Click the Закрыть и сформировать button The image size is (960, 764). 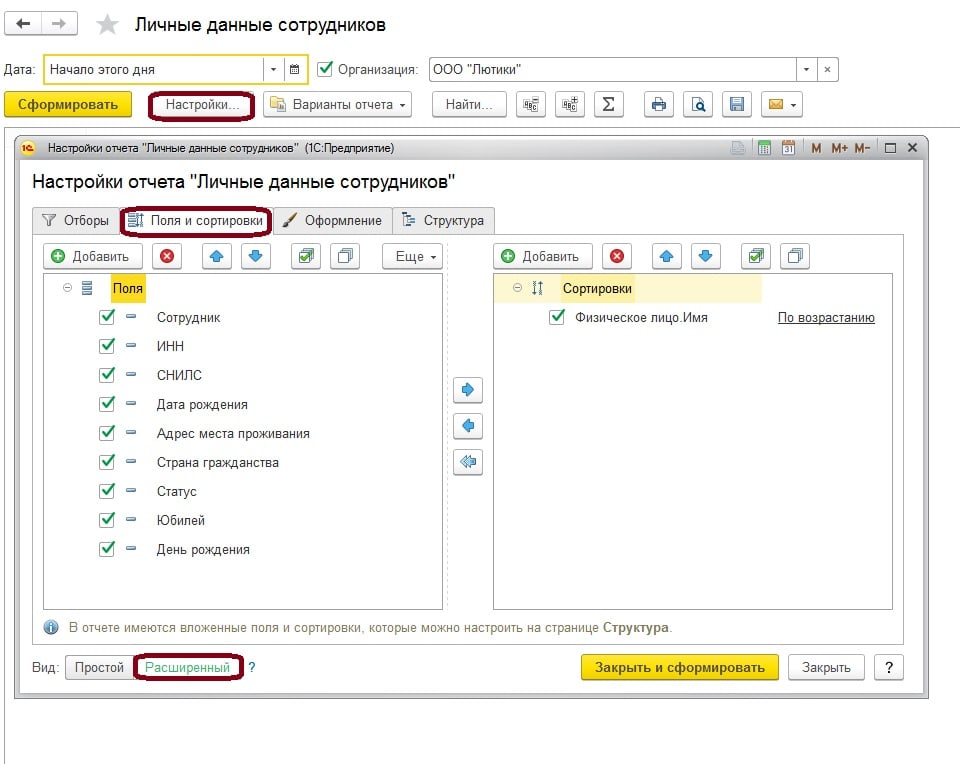pos(679,667)
